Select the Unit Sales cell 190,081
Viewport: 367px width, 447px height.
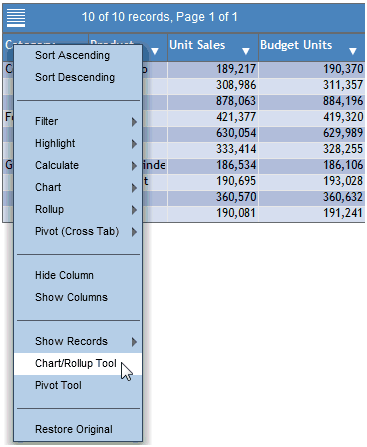(x=213, y=213)
